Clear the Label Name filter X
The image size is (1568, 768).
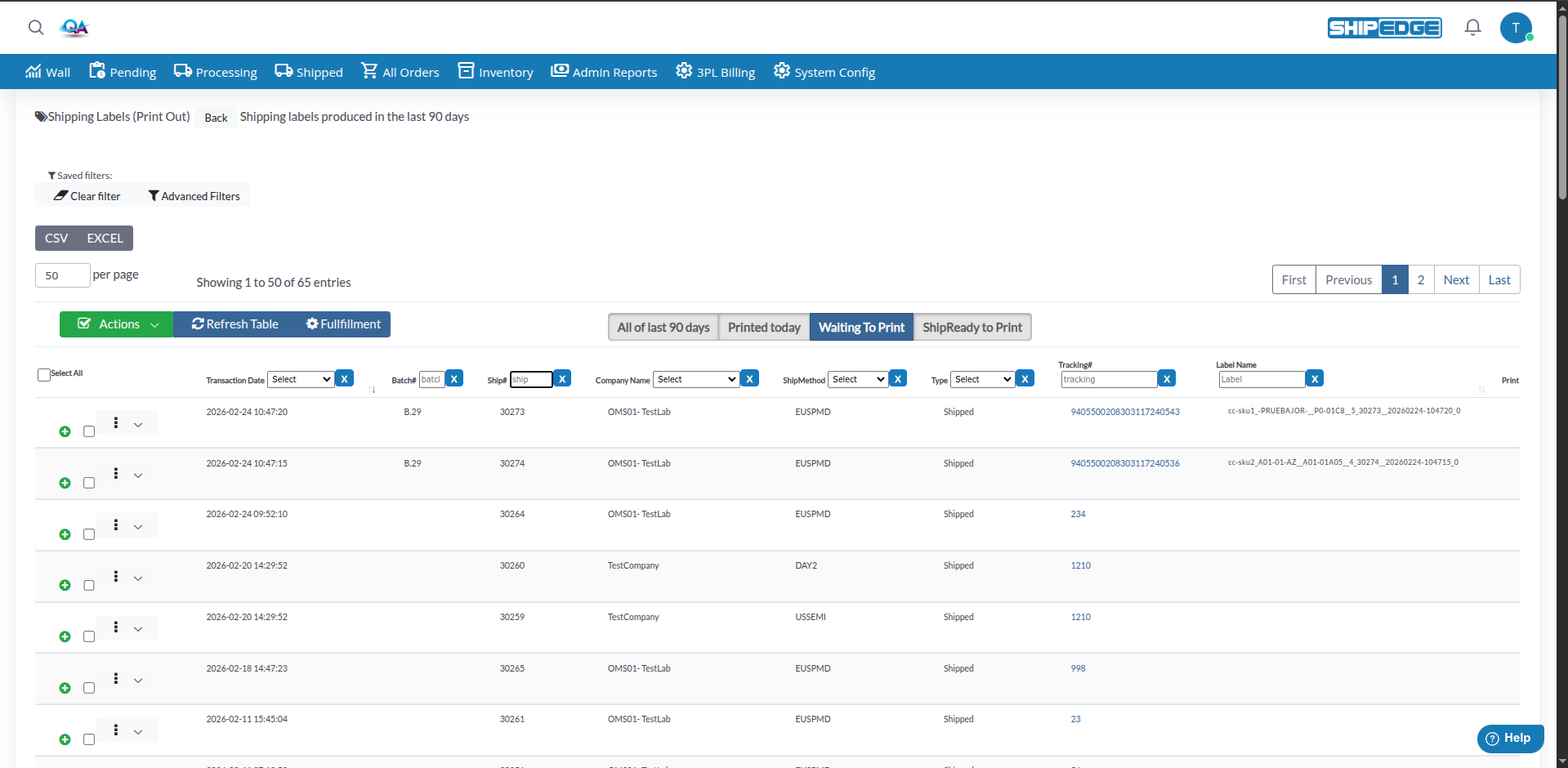[1314, 378]
